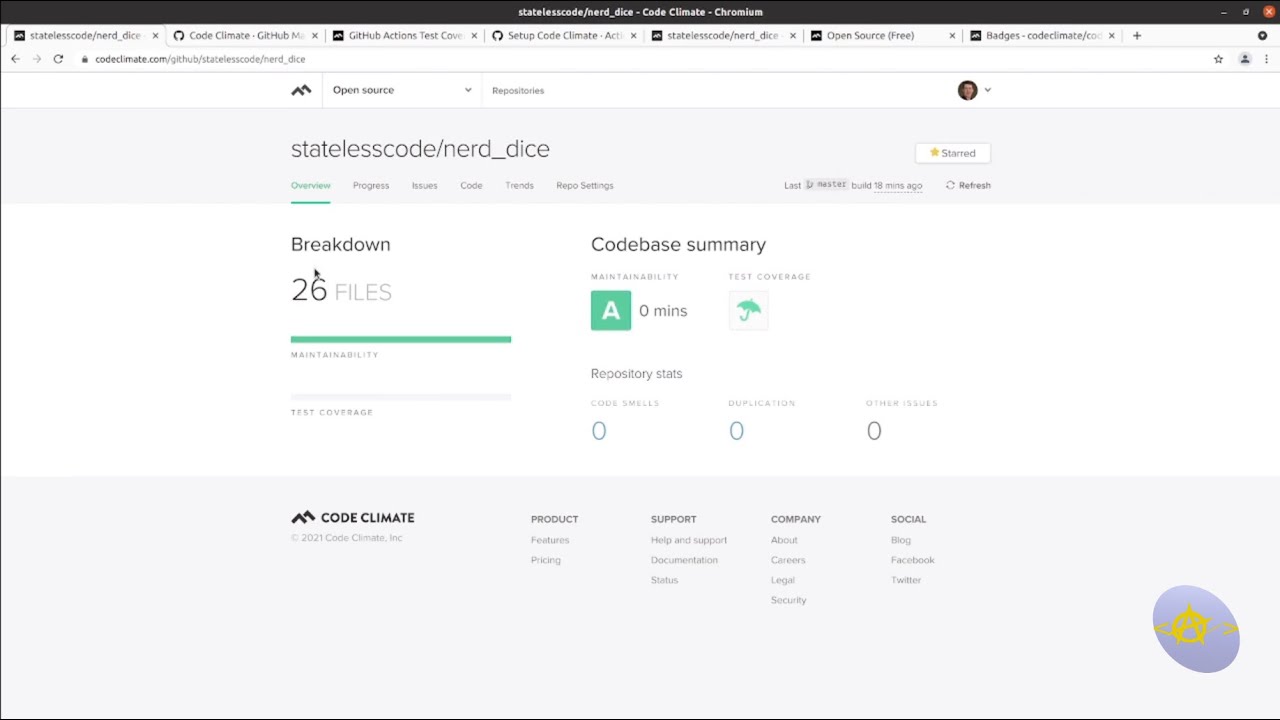Open the Documentation footer link

[x=684, y=560]
